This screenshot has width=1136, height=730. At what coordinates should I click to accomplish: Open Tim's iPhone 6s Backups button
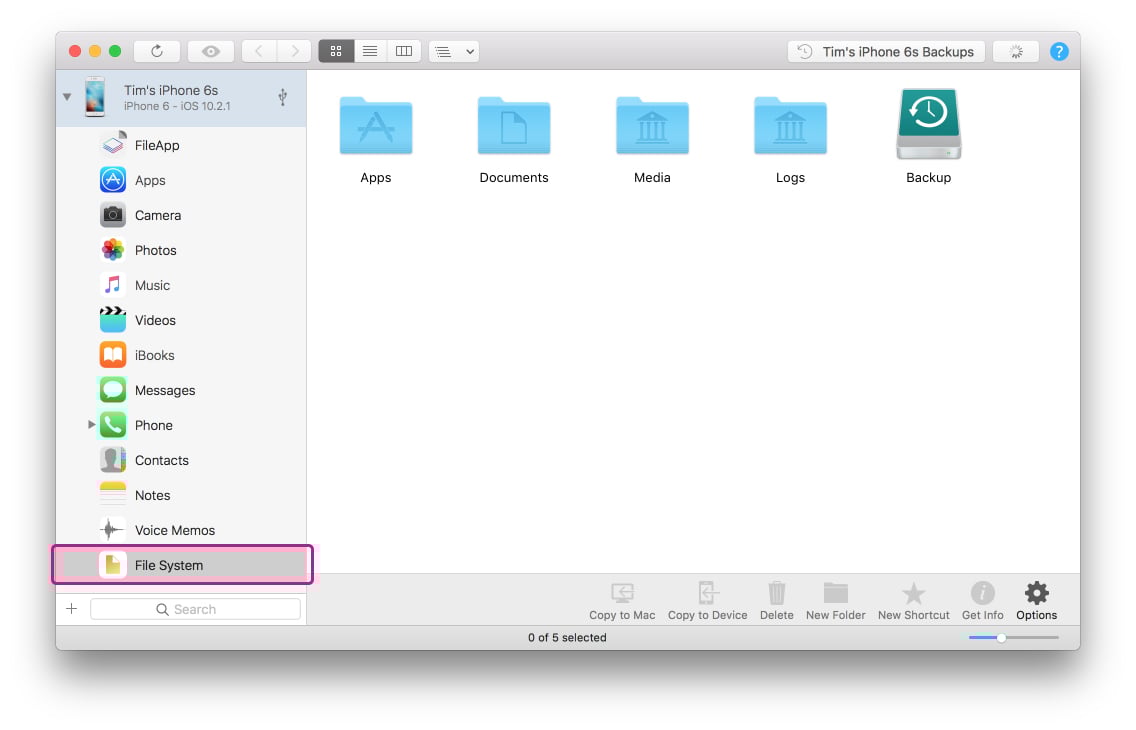point(886,51)
